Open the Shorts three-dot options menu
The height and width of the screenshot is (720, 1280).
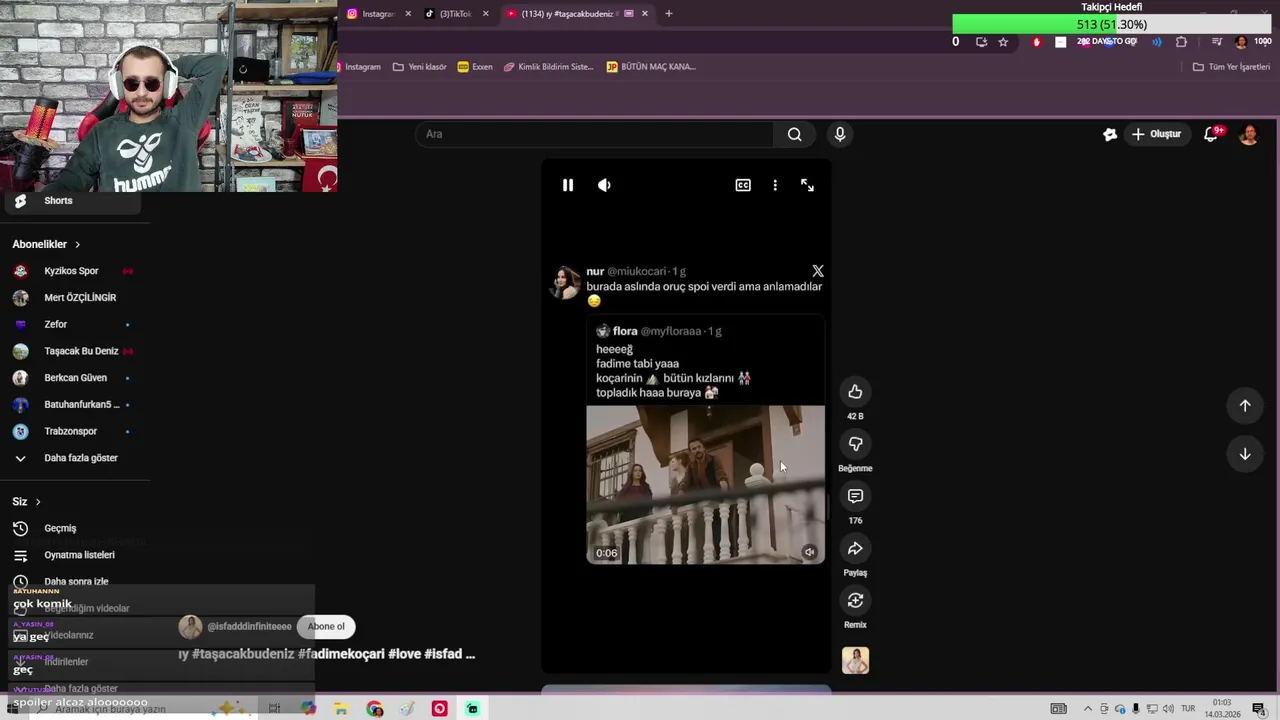[775, 185]
